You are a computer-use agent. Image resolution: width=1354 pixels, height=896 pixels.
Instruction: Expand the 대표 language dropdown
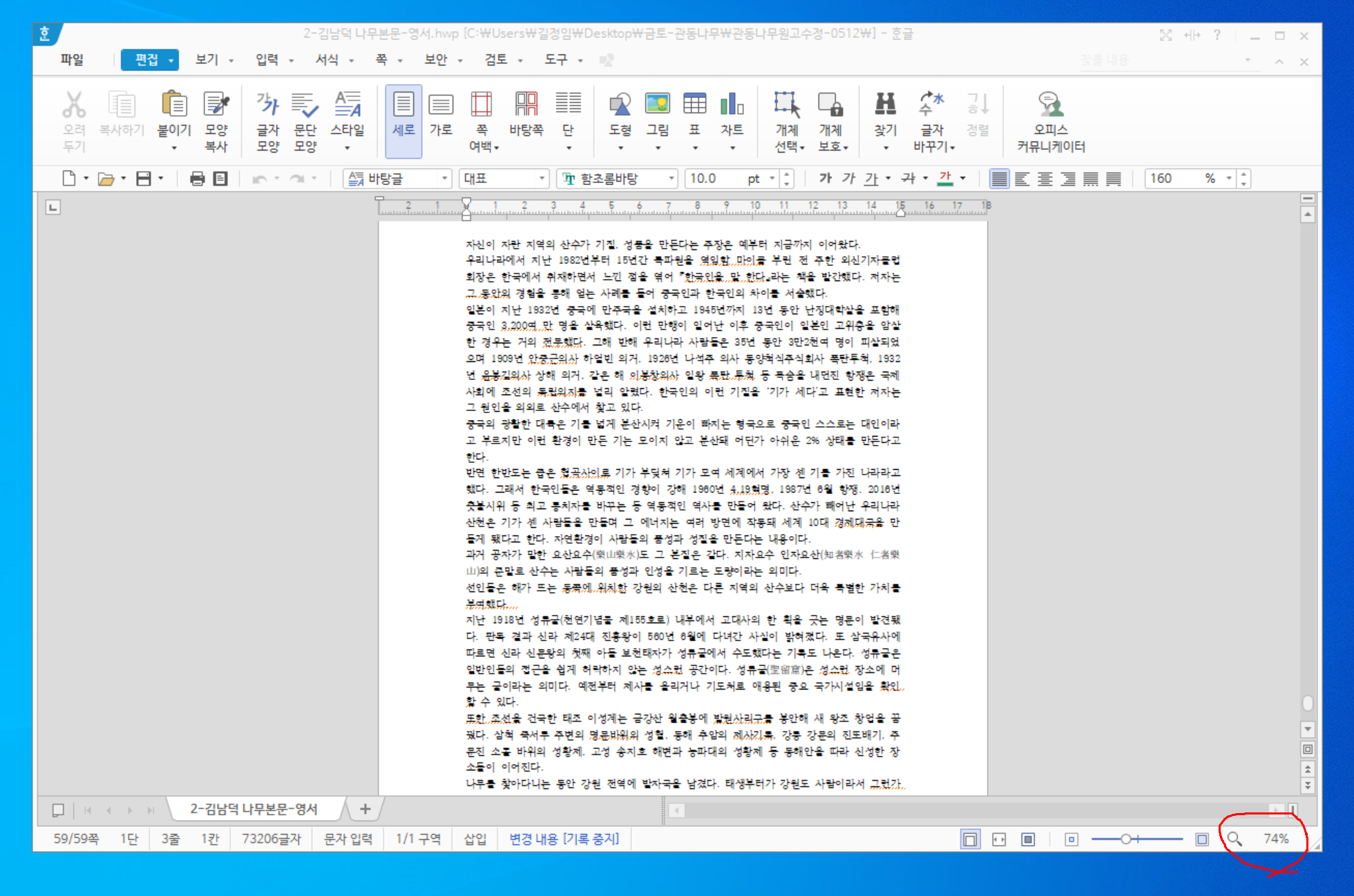coord(542,179)
